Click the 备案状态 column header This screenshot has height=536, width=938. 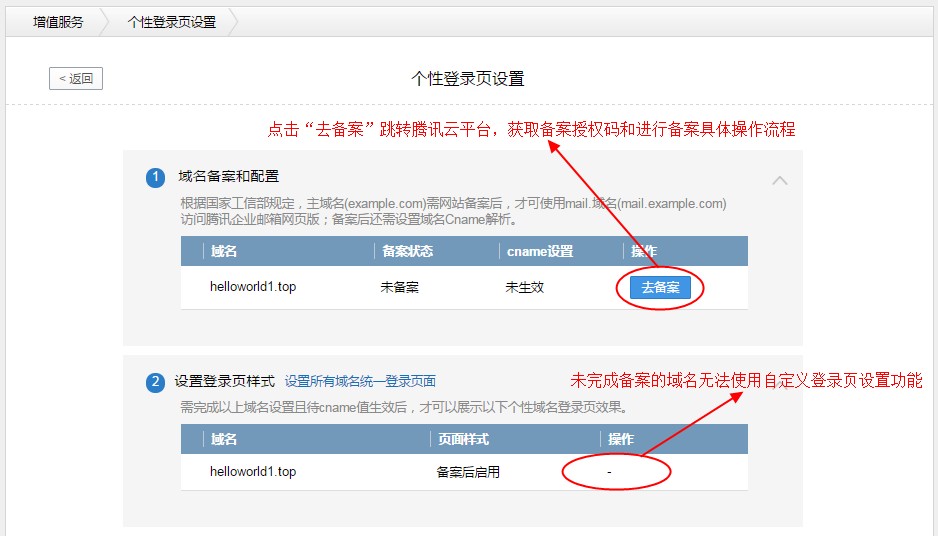[x=408, y=251]
